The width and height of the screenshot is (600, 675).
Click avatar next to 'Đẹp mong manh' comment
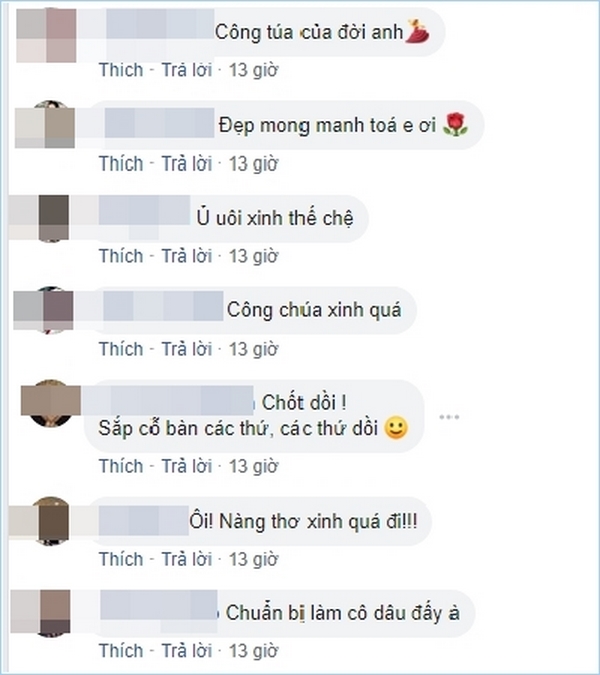point(45,125)
